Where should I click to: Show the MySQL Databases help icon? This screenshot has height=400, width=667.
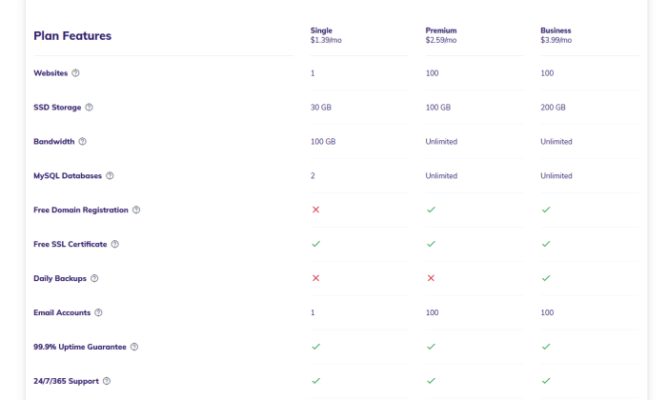[x=110, y=175]
